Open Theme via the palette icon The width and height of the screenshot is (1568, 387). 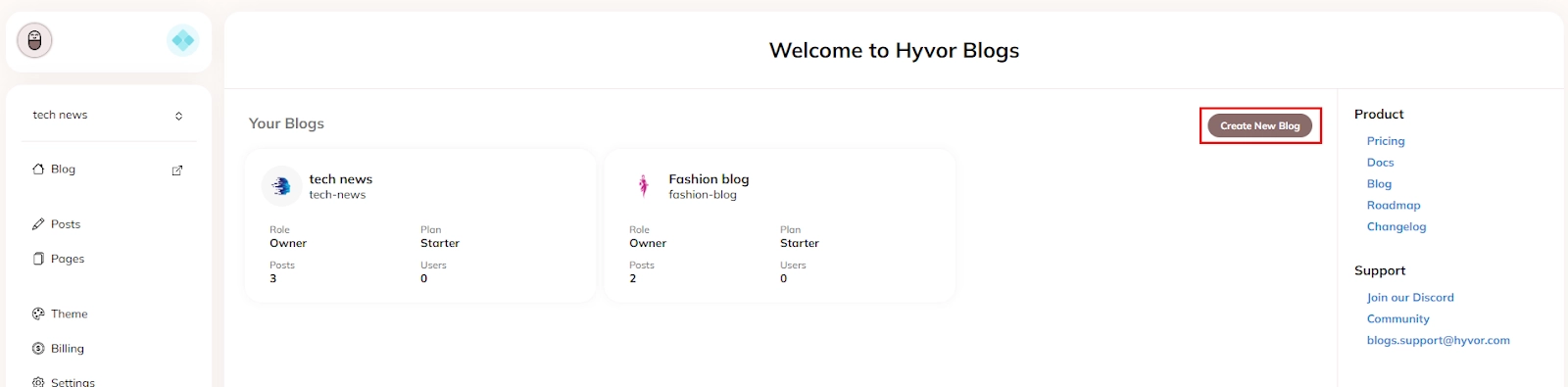[38, 314]
